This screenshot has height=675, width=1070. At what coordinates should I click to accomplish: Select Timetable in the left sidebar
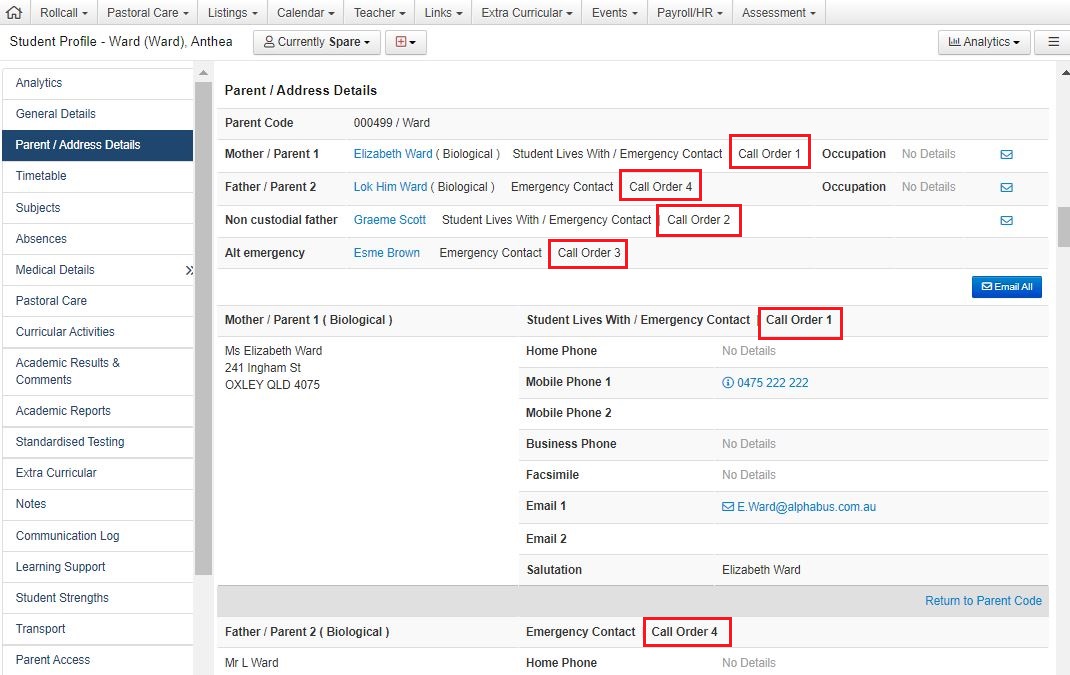point(41,176)
